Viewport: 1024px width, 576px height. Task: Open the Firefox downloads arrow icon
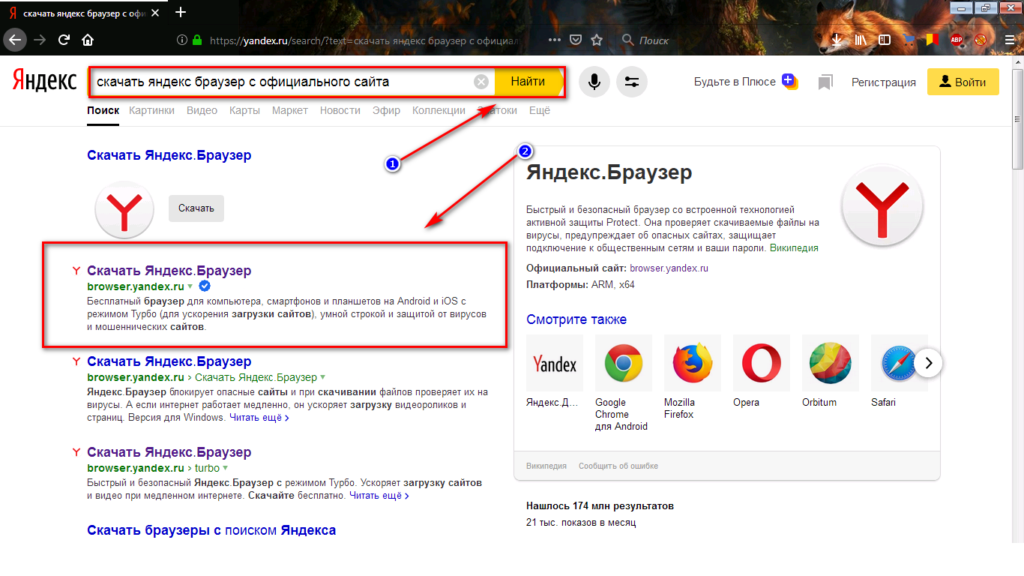pyautogui.click(x=837, y=40)
